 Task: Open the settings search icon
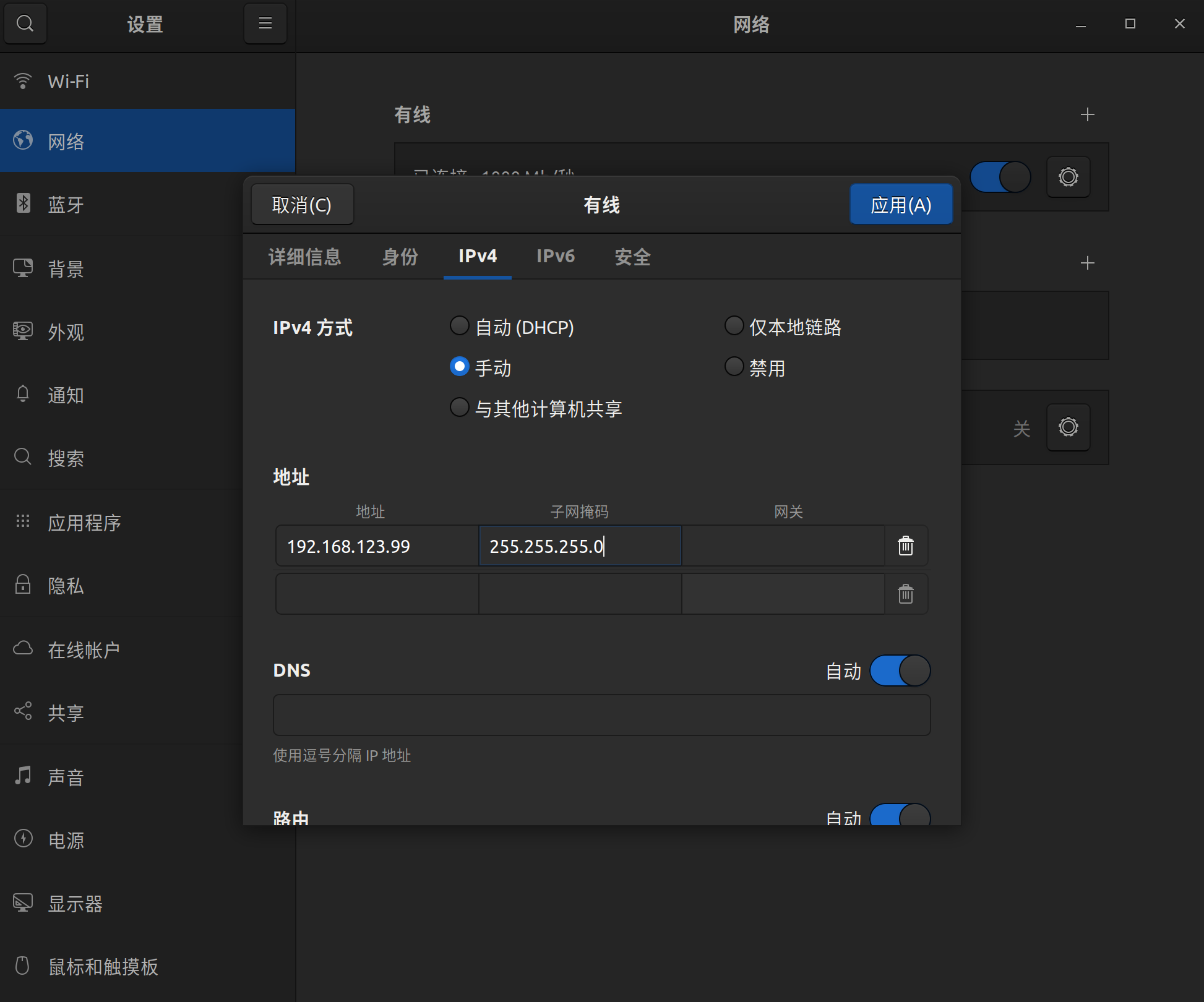coord(25,24)
